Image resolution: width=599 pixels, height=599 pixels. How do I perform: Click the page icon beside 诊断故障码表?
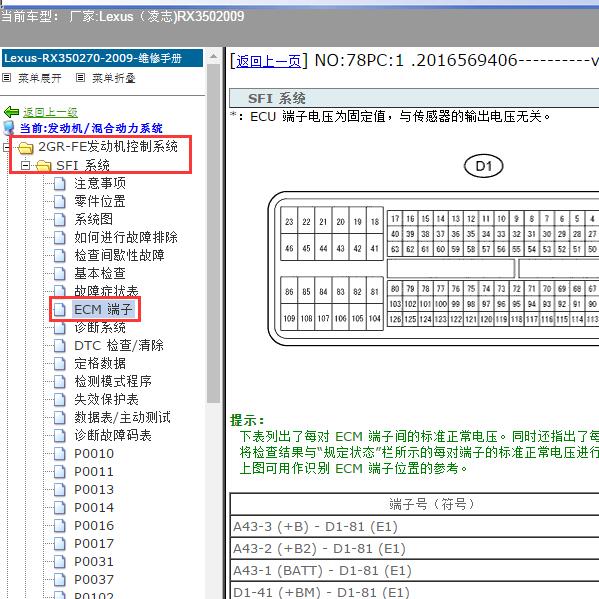60,435
